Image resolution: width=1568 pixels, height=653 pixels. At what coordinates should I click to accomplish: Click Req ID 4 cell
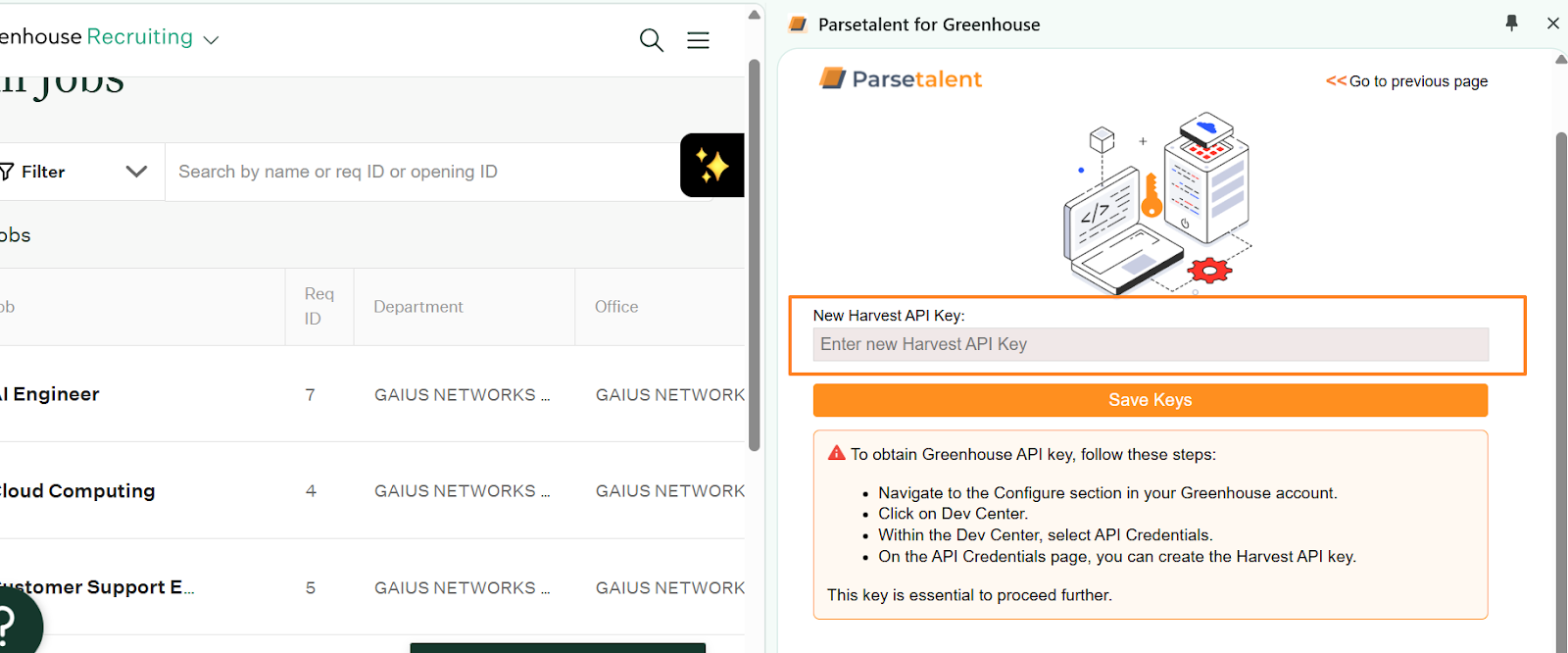(x=311, y=491)
